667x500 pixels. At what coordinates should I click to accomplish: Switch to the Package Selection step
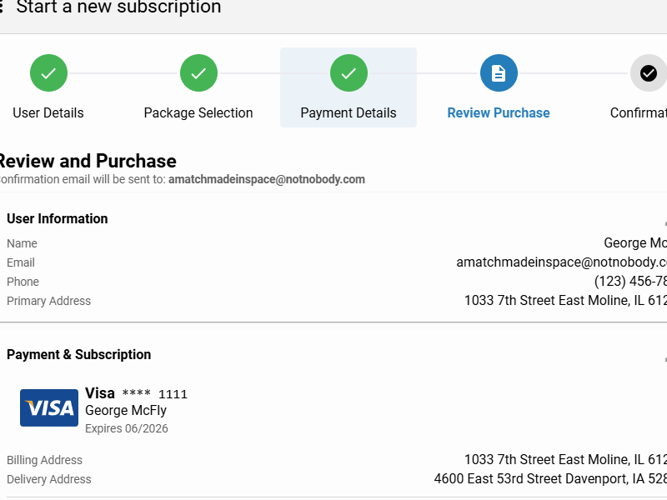tap(198, 113)
